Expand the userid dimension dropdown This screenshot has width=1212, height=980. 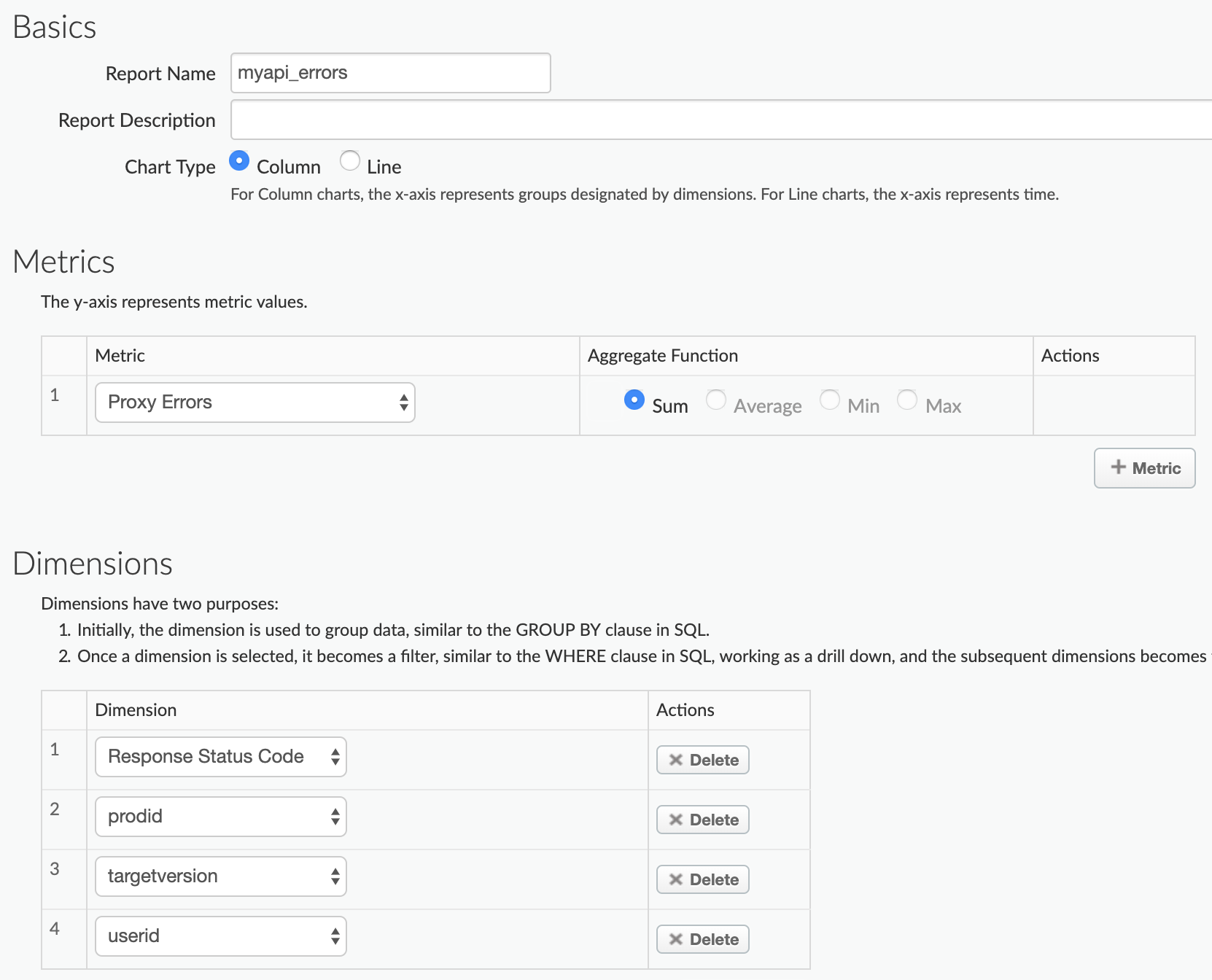(x=220, y=936)
